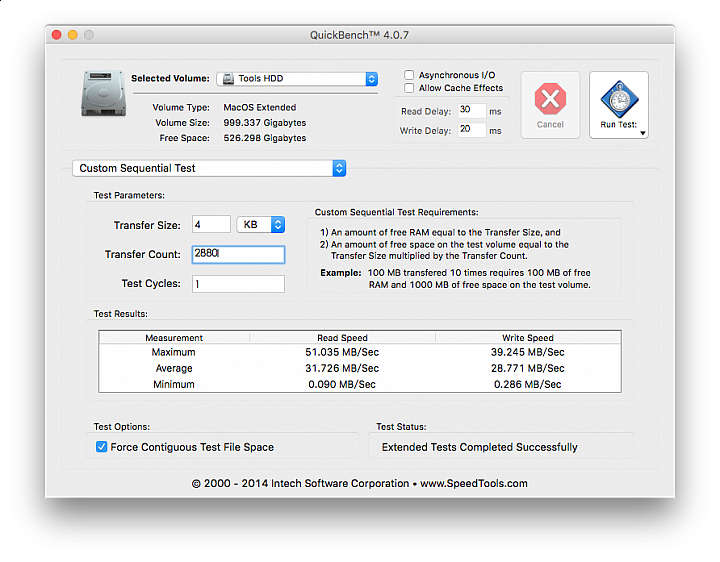Click the small disk icon beside Tools HDD
Viewport: 720px width, 562px height.
click(228, 79)
